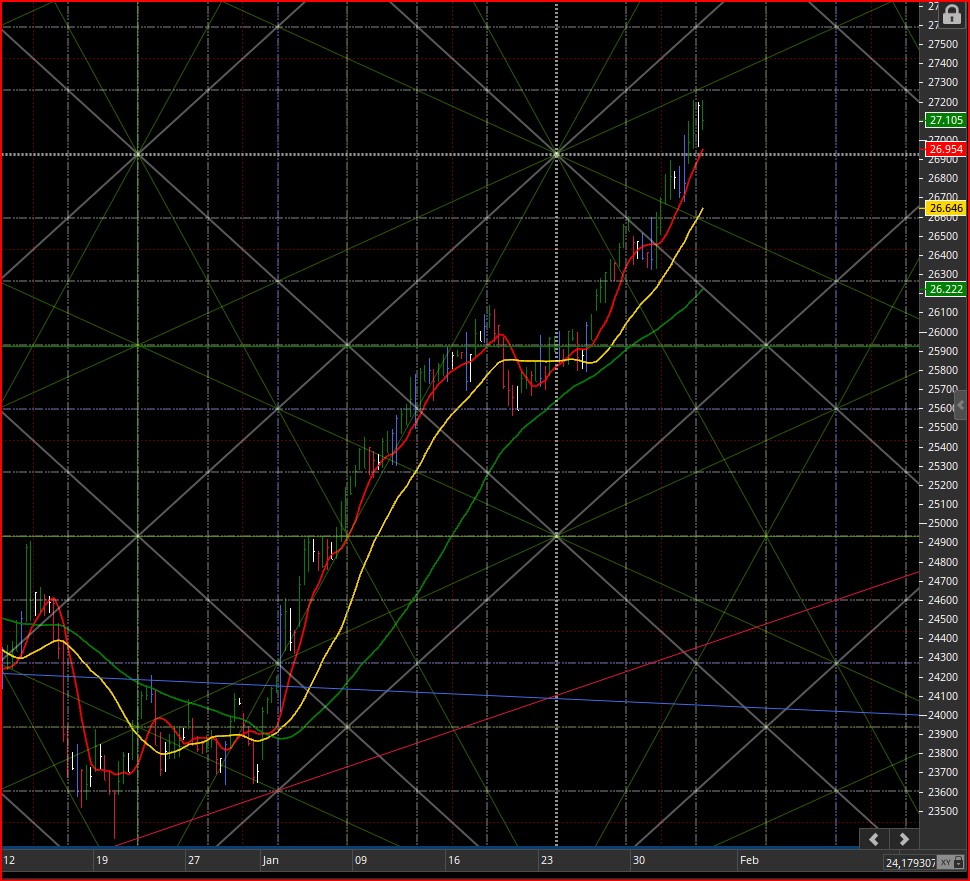Click the green 27.105 price tag
This screenshot has height=881, width=970.
946,120
